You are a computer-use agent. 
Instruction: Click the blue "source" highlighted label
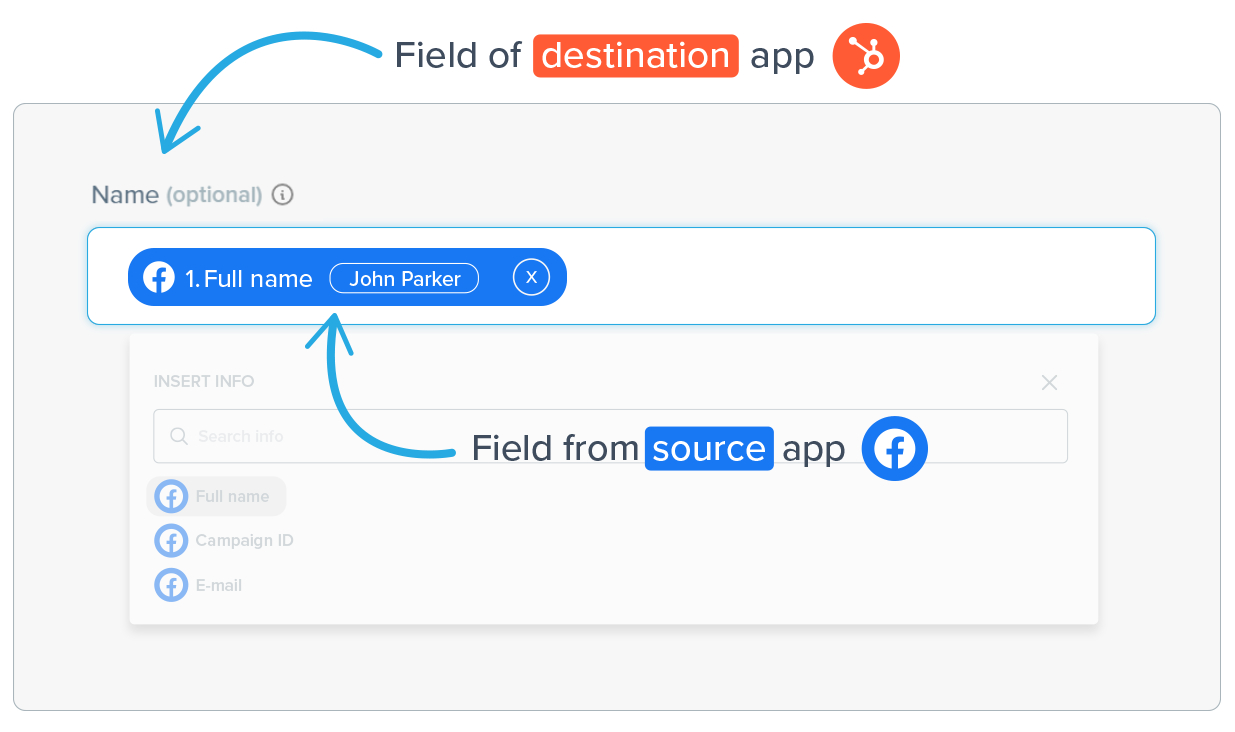point(708,449)
